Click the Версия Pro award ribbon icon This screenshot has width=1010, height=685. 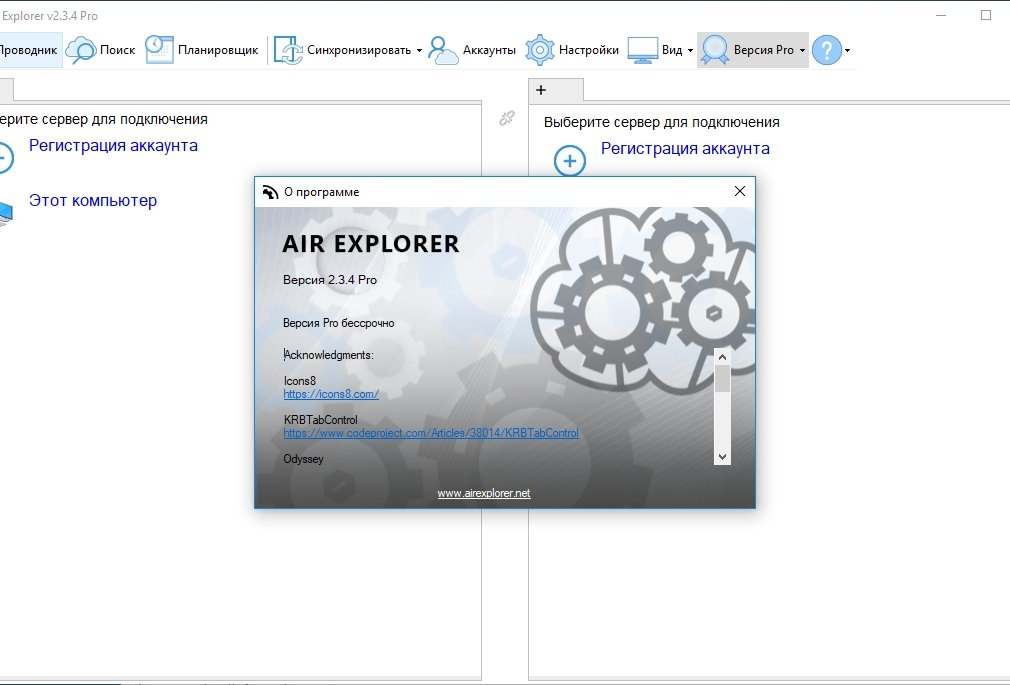coord(714,50)
